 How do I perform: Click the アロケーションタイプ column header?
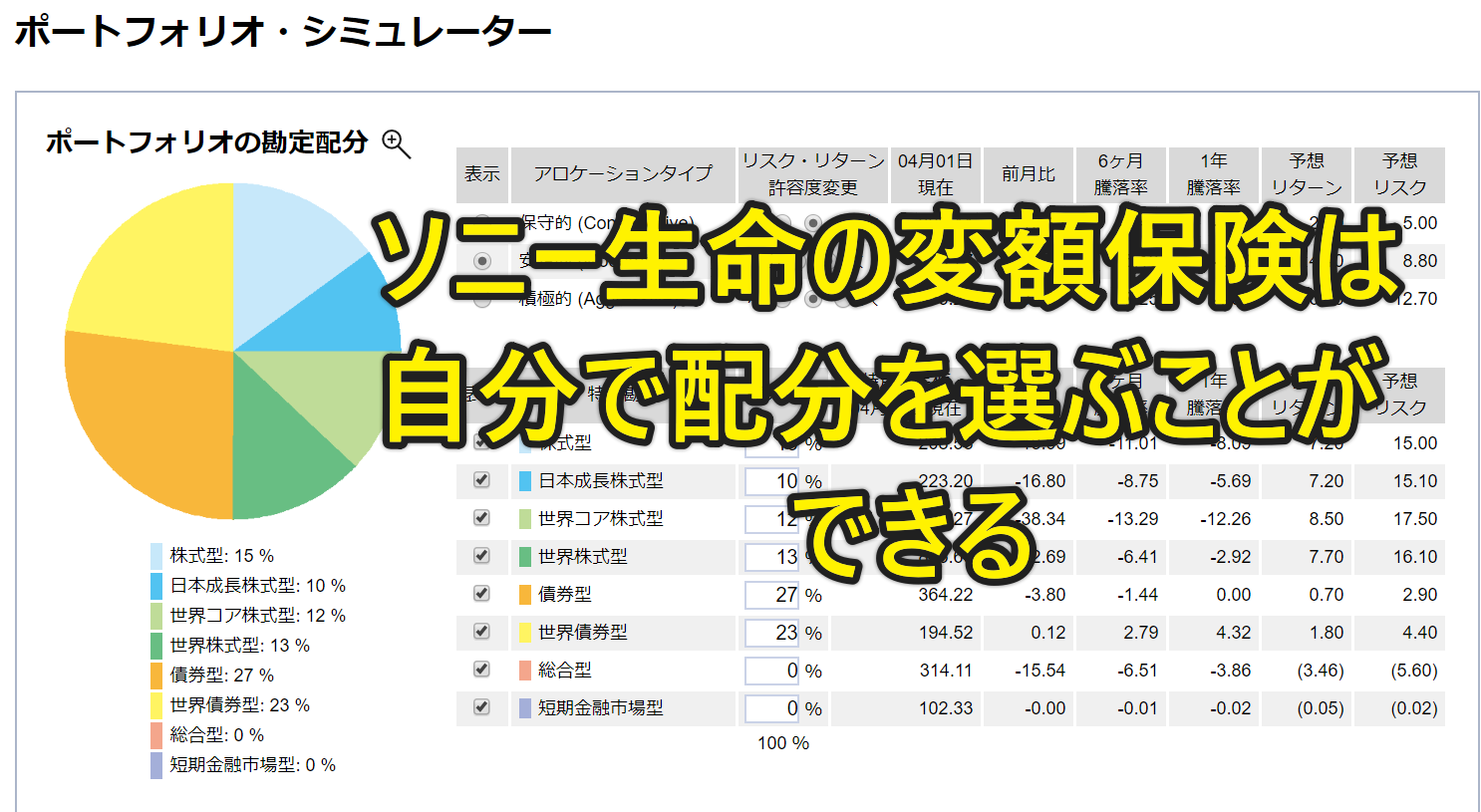coord(624,174)
